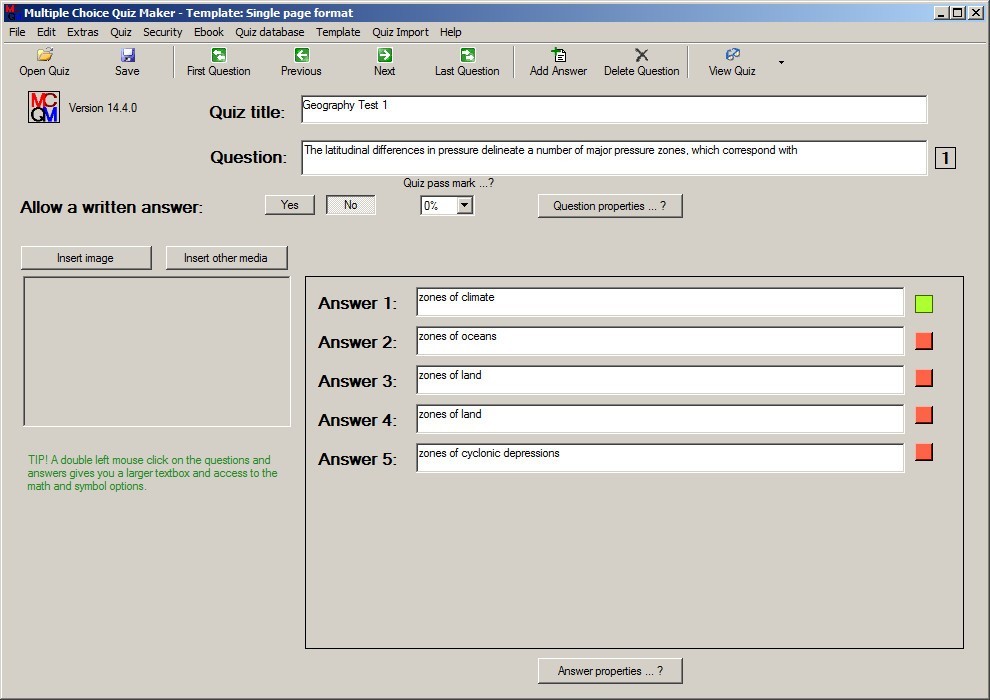
Task: Open the Edit menu
Action: click(46, 32)
